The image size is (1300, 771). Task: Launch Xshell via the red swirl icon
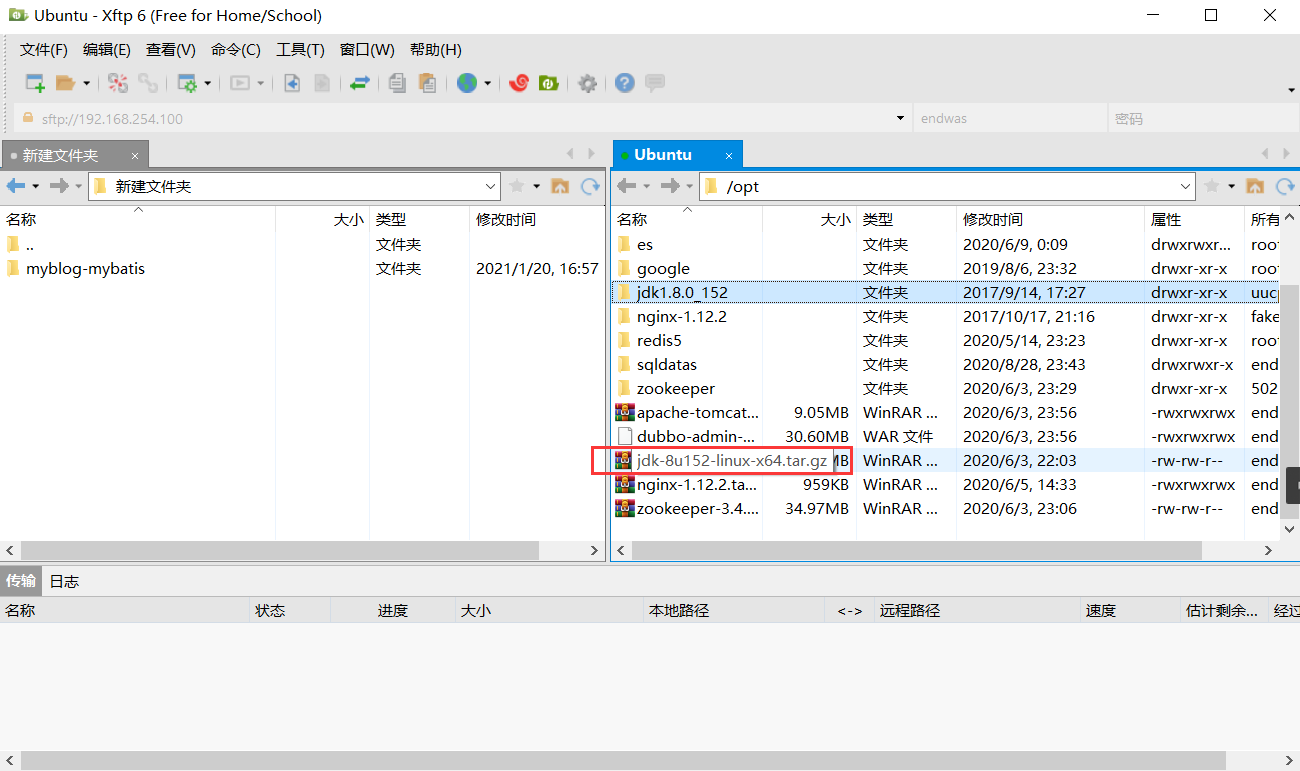(x=518, y=83)
